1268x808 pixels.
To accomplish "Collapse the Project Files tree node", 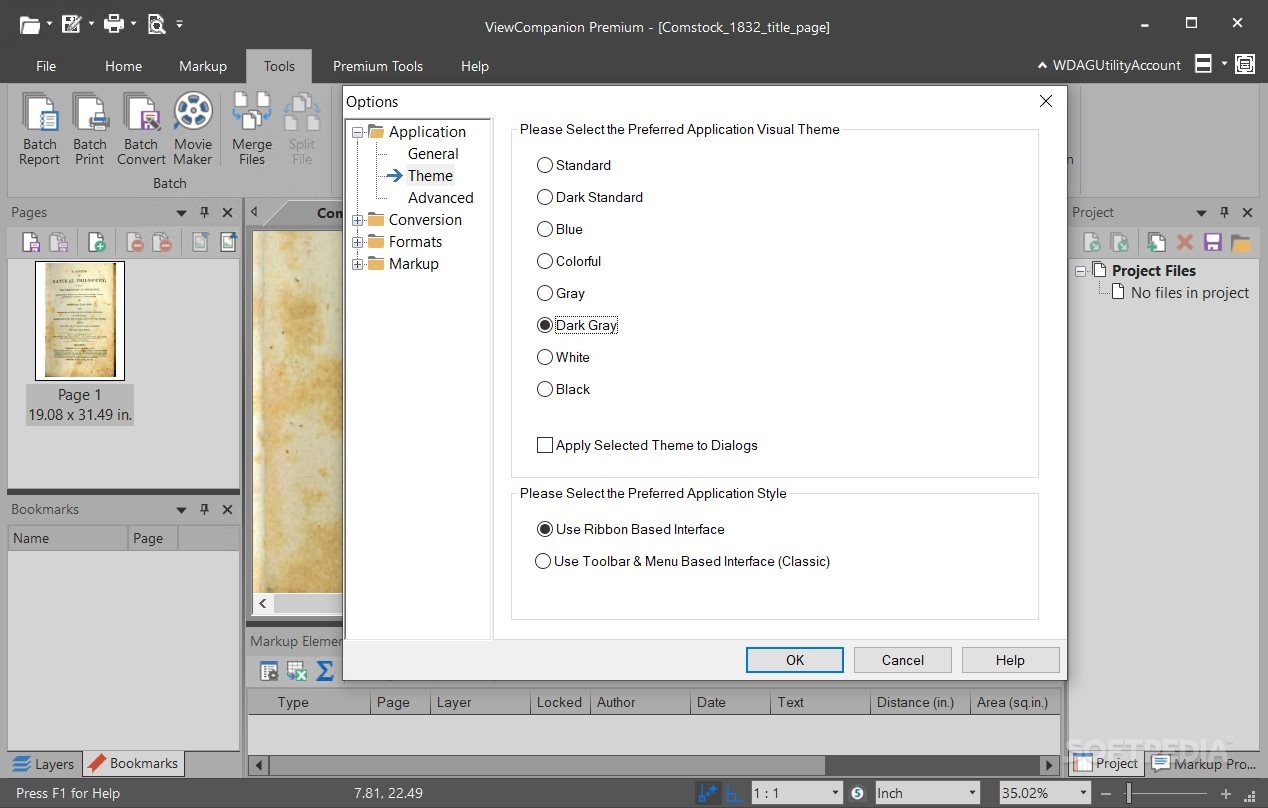I will tap(1081, 271).
